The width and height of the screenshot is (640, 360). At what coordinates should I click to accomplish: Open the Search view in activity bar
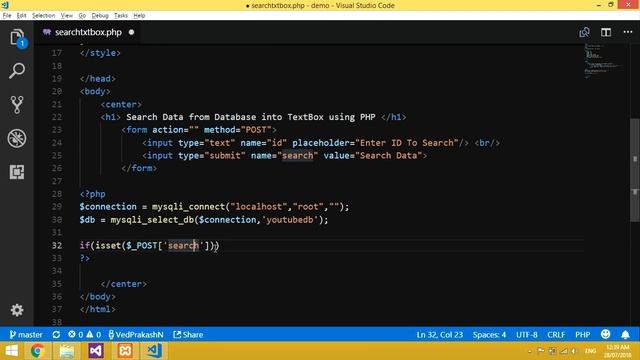(17, 71)
